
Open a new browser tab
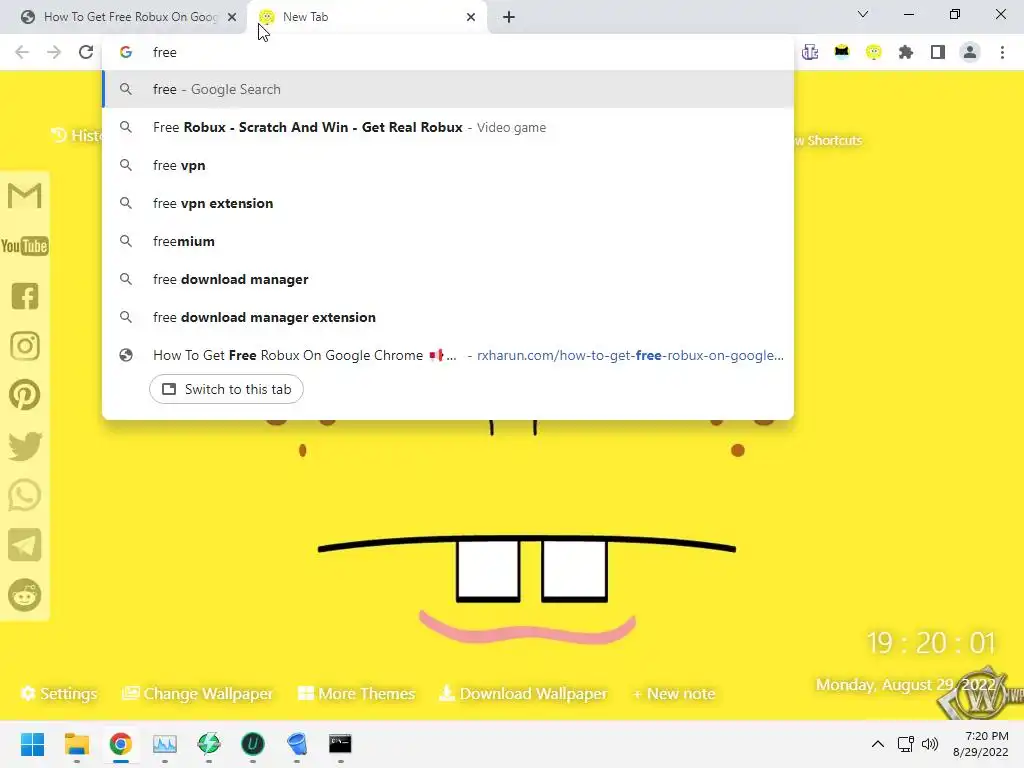click(509, 17)
